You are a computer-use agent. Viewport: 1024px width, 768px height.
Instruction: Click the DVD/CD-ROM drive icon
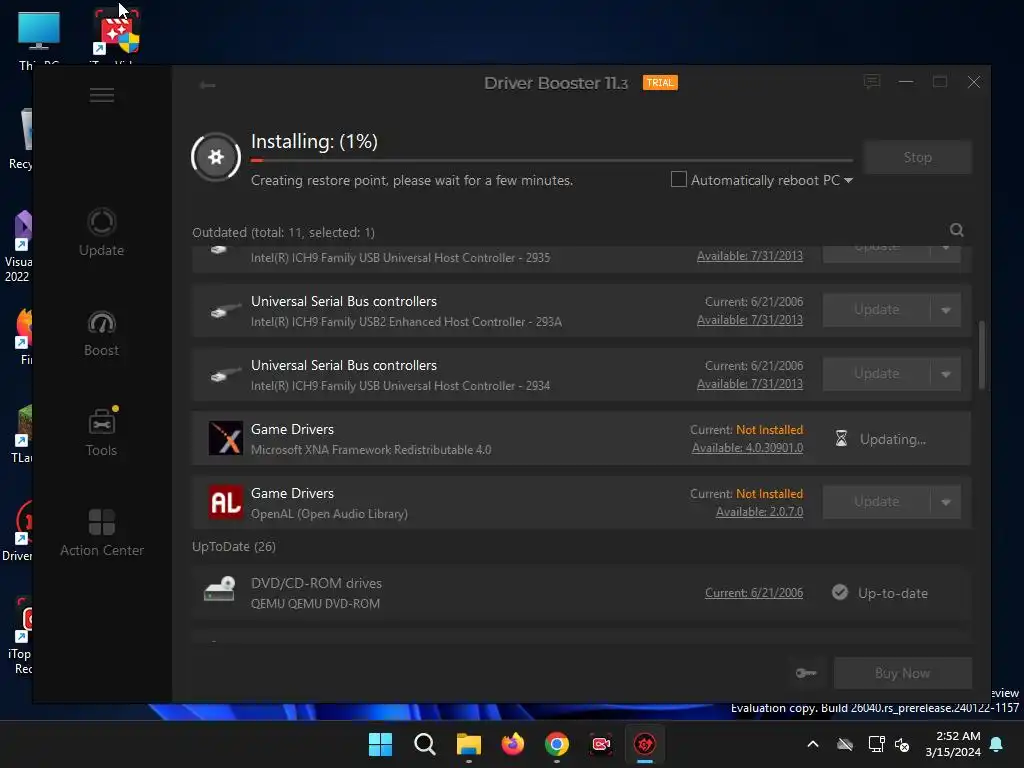click(219, 589)
